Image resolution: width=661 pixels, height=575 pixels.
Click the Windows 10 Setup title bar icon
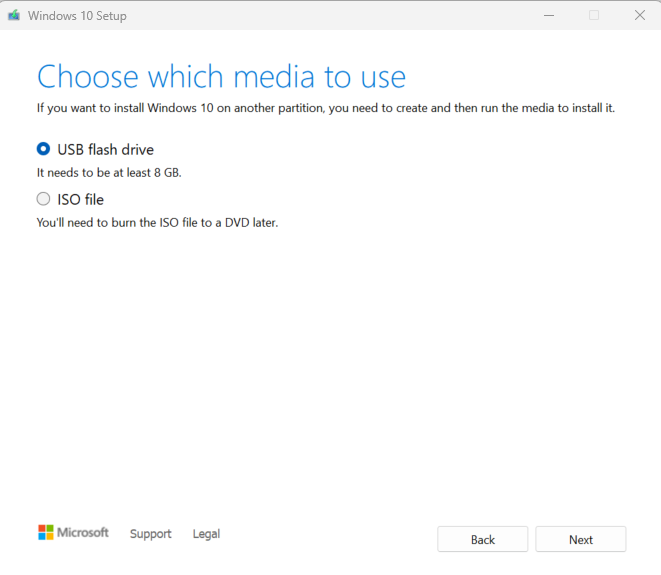tap(14, 16)
